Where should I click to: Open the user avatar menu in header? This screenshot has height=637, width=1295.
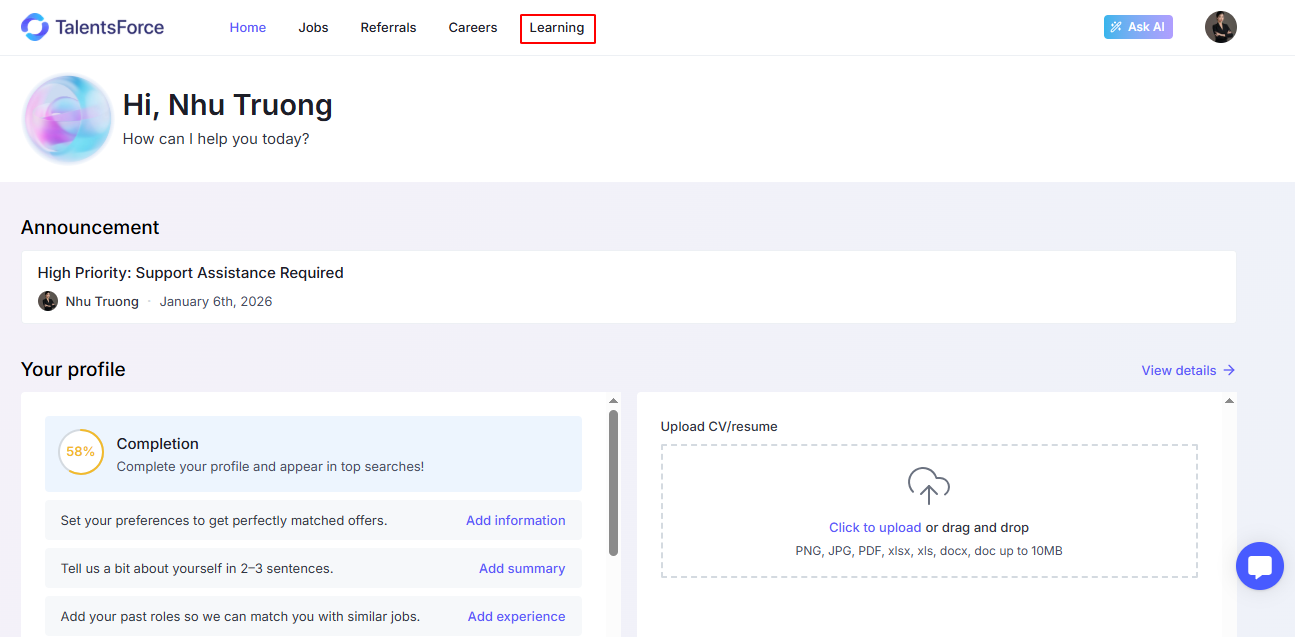[1221, 27]
